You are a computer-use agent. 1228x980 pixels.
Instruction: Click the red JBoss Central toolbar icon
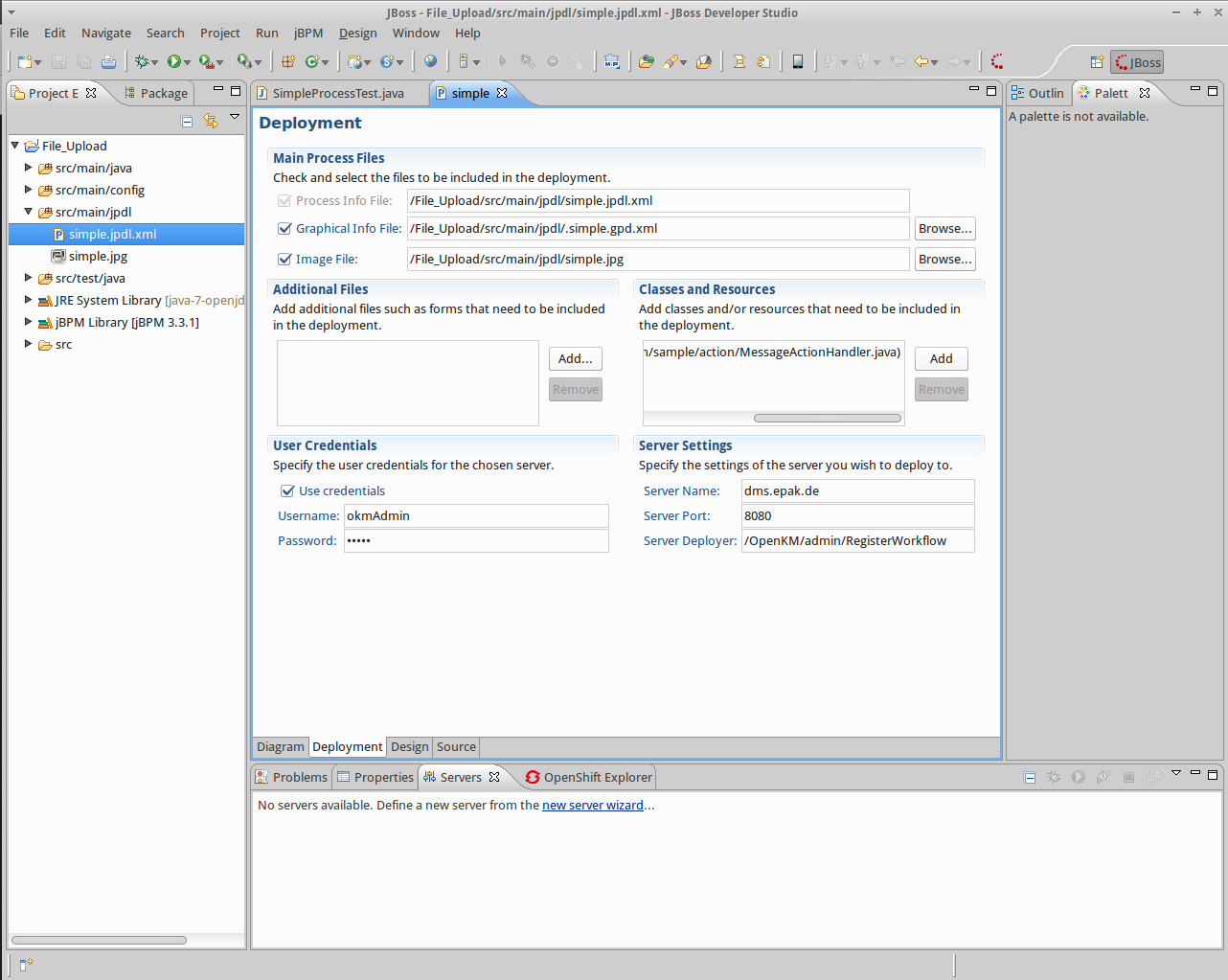point(997,62)
